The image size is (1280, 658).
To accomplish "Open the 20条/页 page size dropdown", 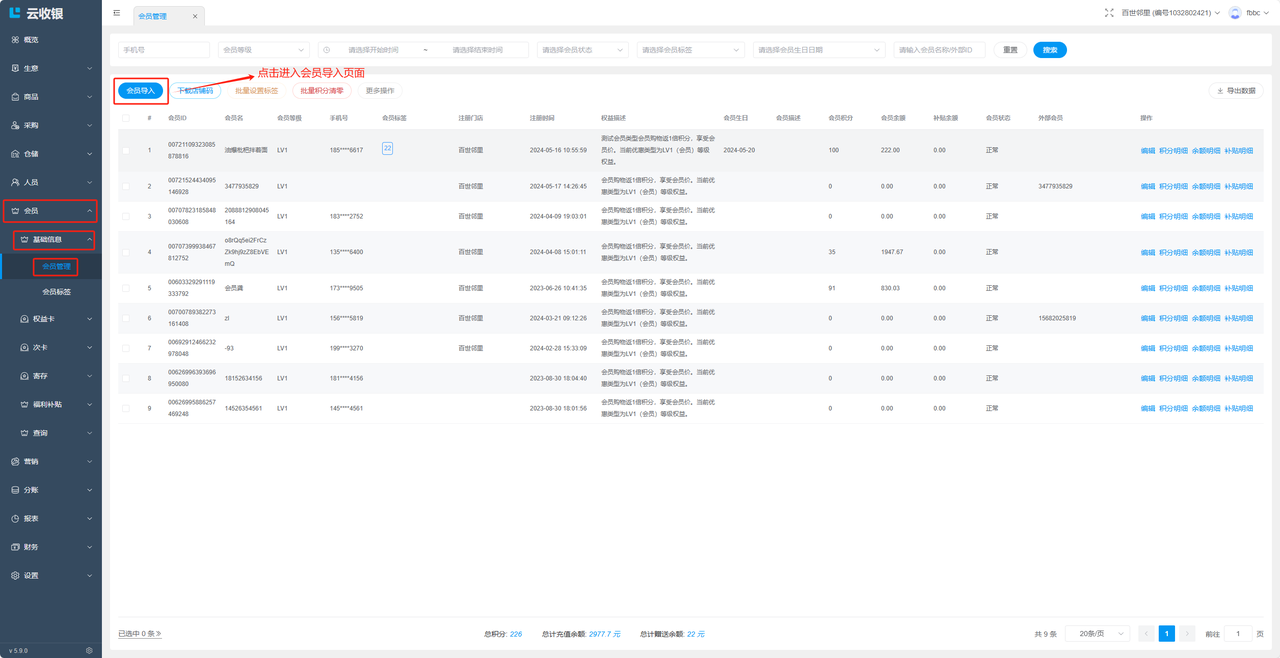I will [x=1097, y=634].
